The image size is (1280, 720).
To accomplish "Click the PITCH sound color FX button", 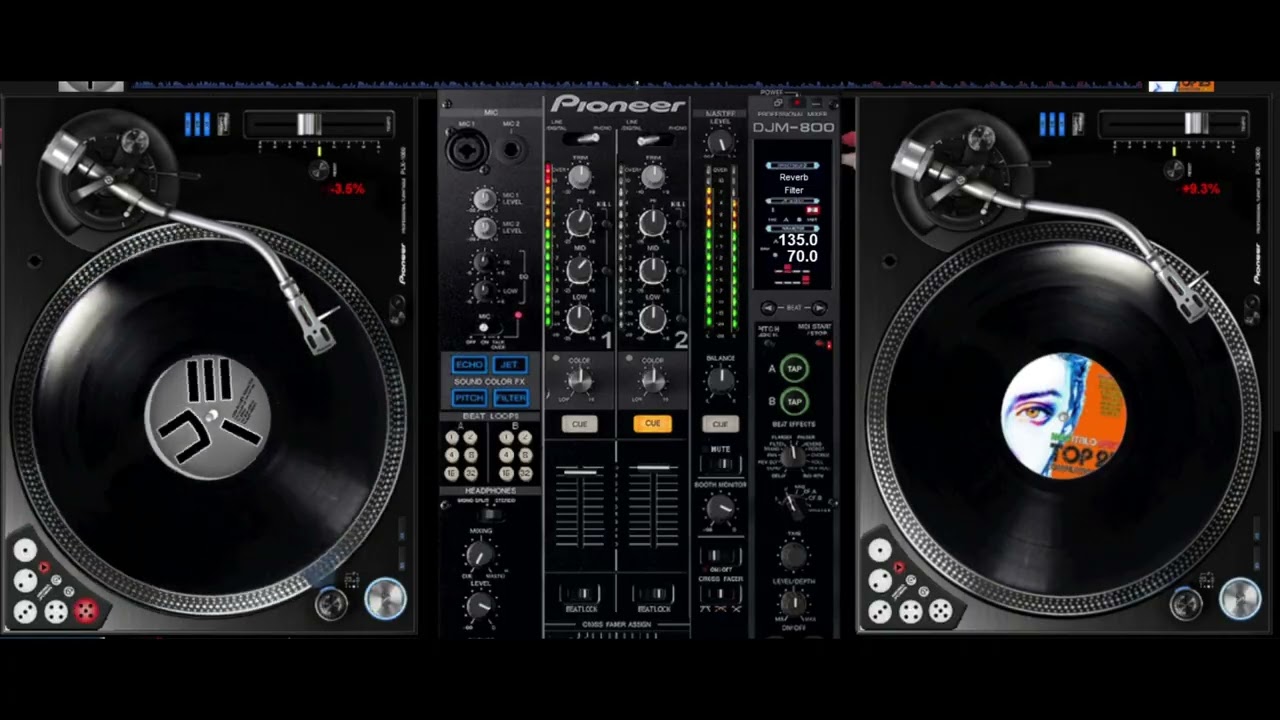I will tap(469, 398).
